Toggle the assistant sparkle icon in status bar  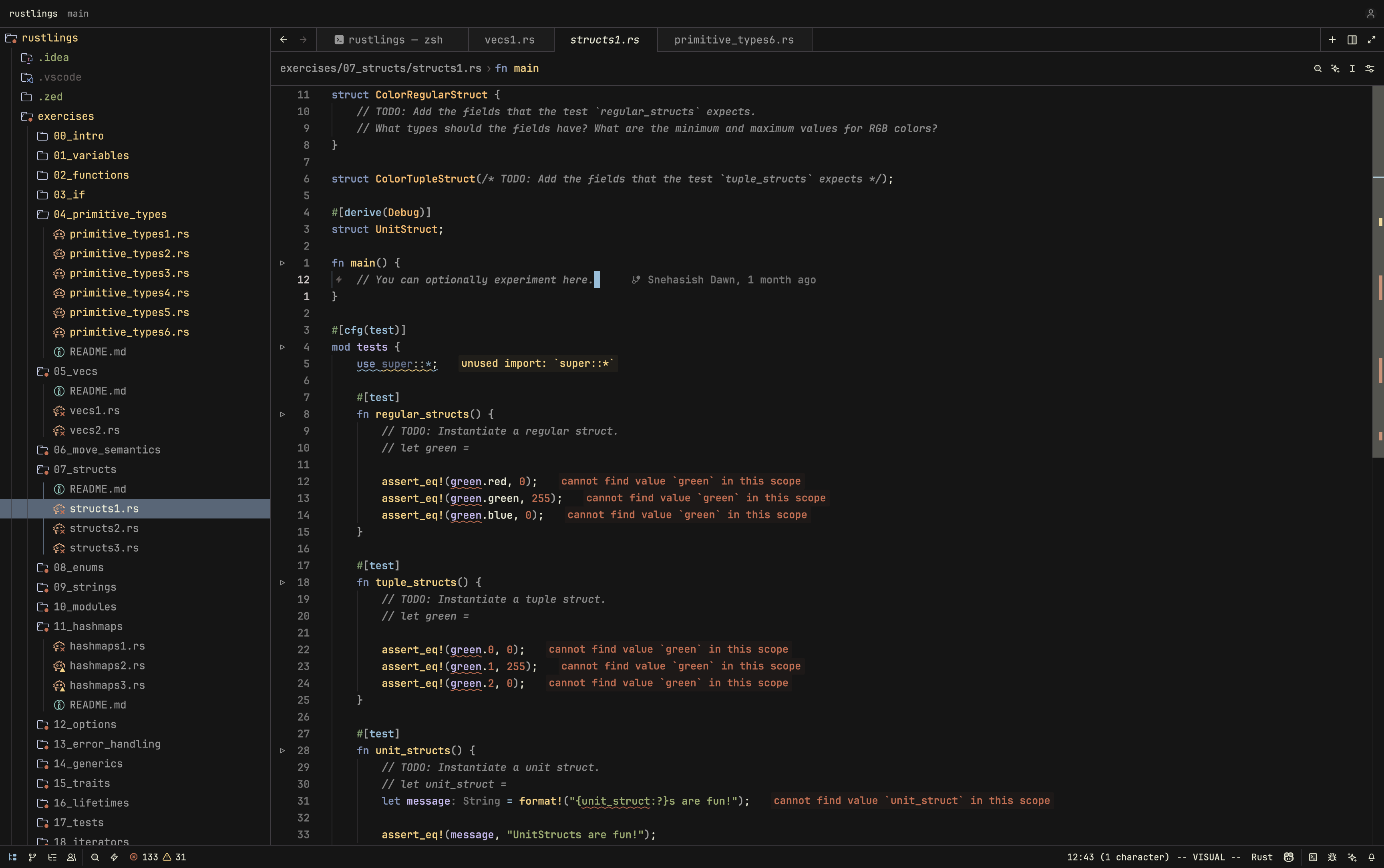coord(1352,857)
